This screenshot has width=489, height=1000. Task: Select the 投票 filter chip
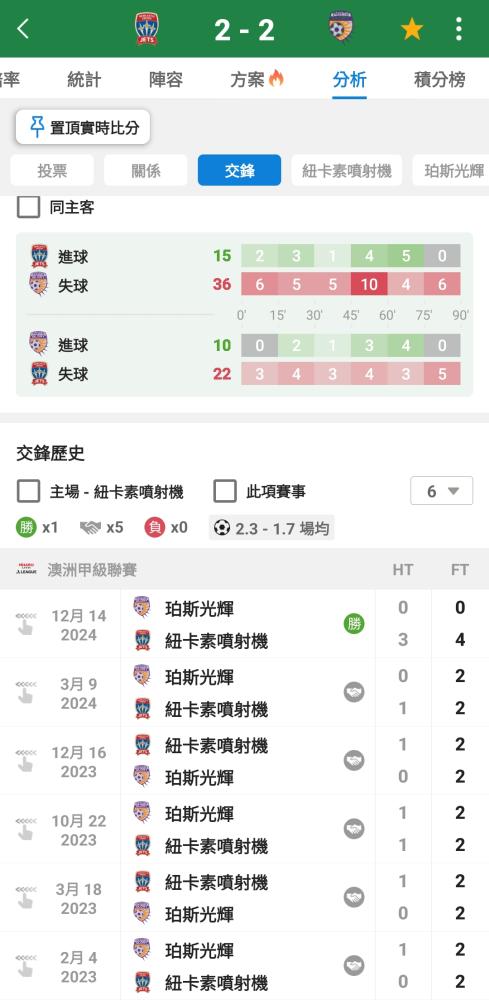[52, 170]
